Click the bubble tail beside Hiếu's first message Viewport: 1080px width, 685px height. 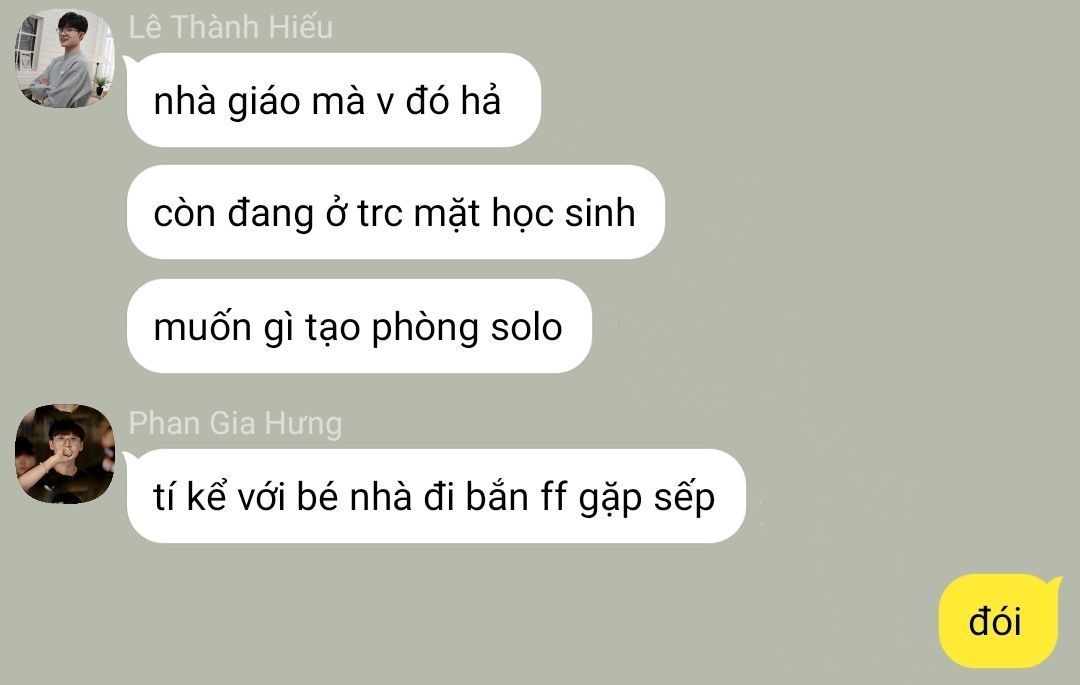click(x=127, y=63)
